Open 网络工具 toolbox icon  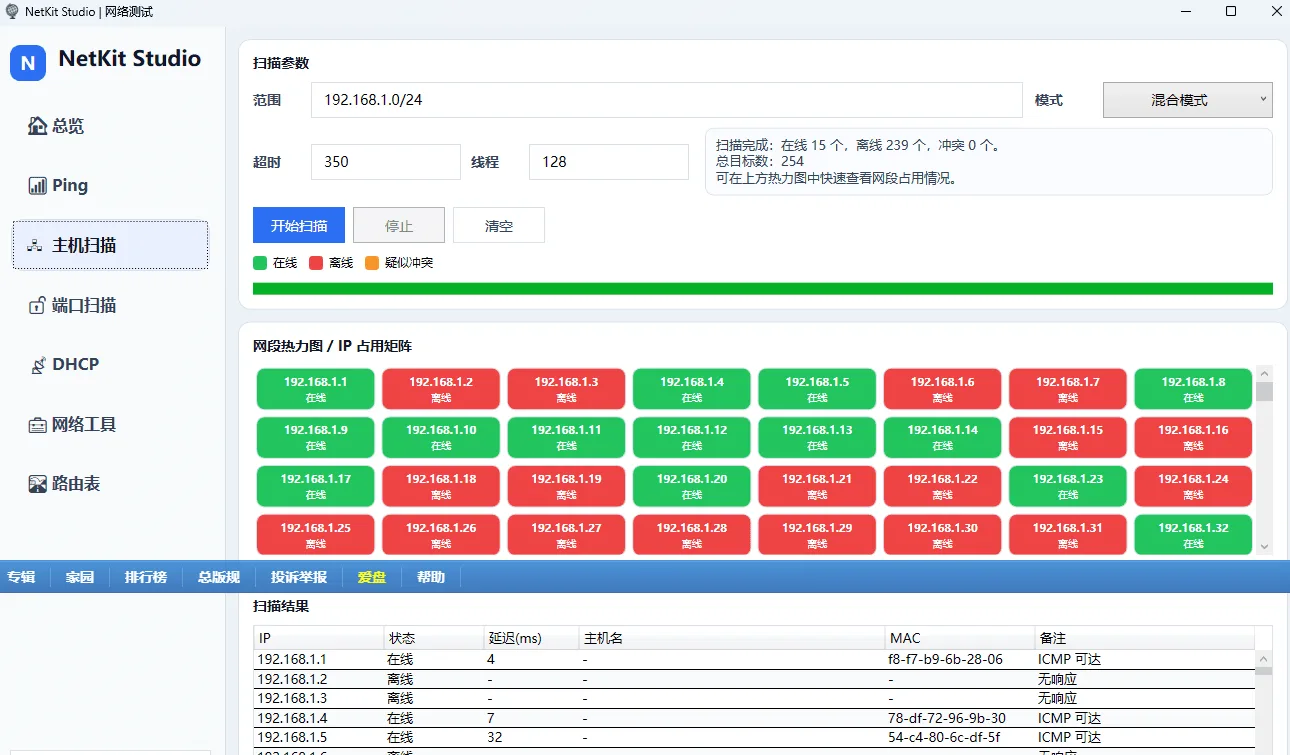(37, 425)
